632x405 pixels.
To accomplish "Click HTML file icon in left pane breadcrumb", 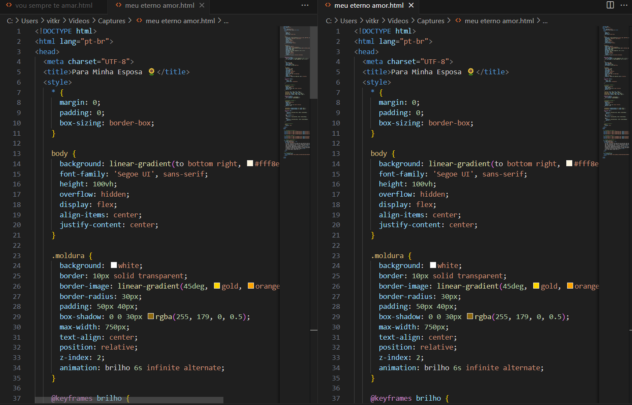I will pyautogui.click(x=139, y=21).
